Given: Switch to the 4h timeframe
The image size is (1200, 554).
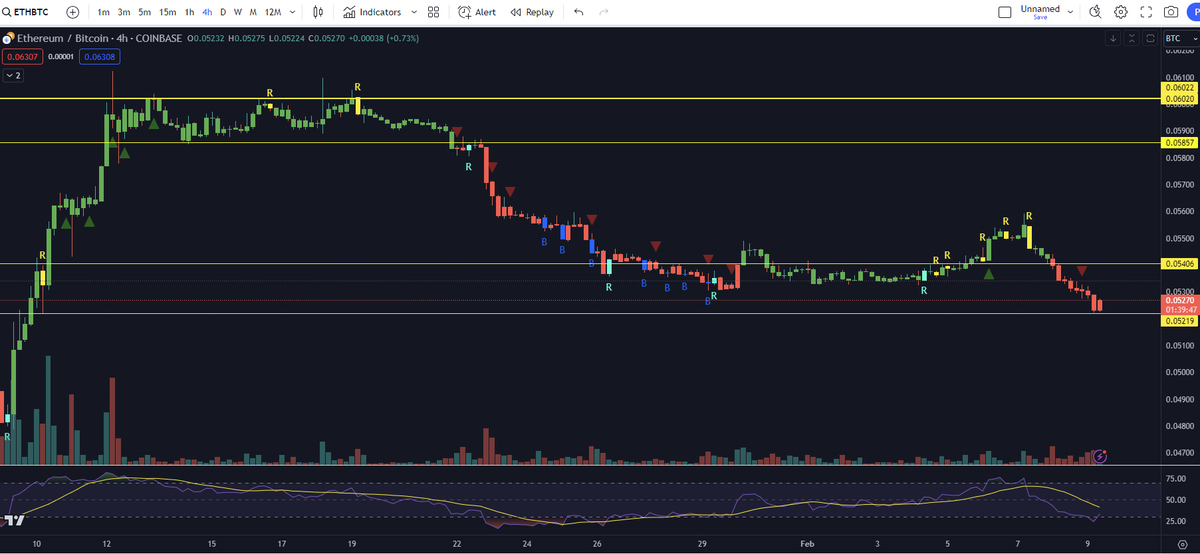Looking at the screenshot, I should 207,12.
